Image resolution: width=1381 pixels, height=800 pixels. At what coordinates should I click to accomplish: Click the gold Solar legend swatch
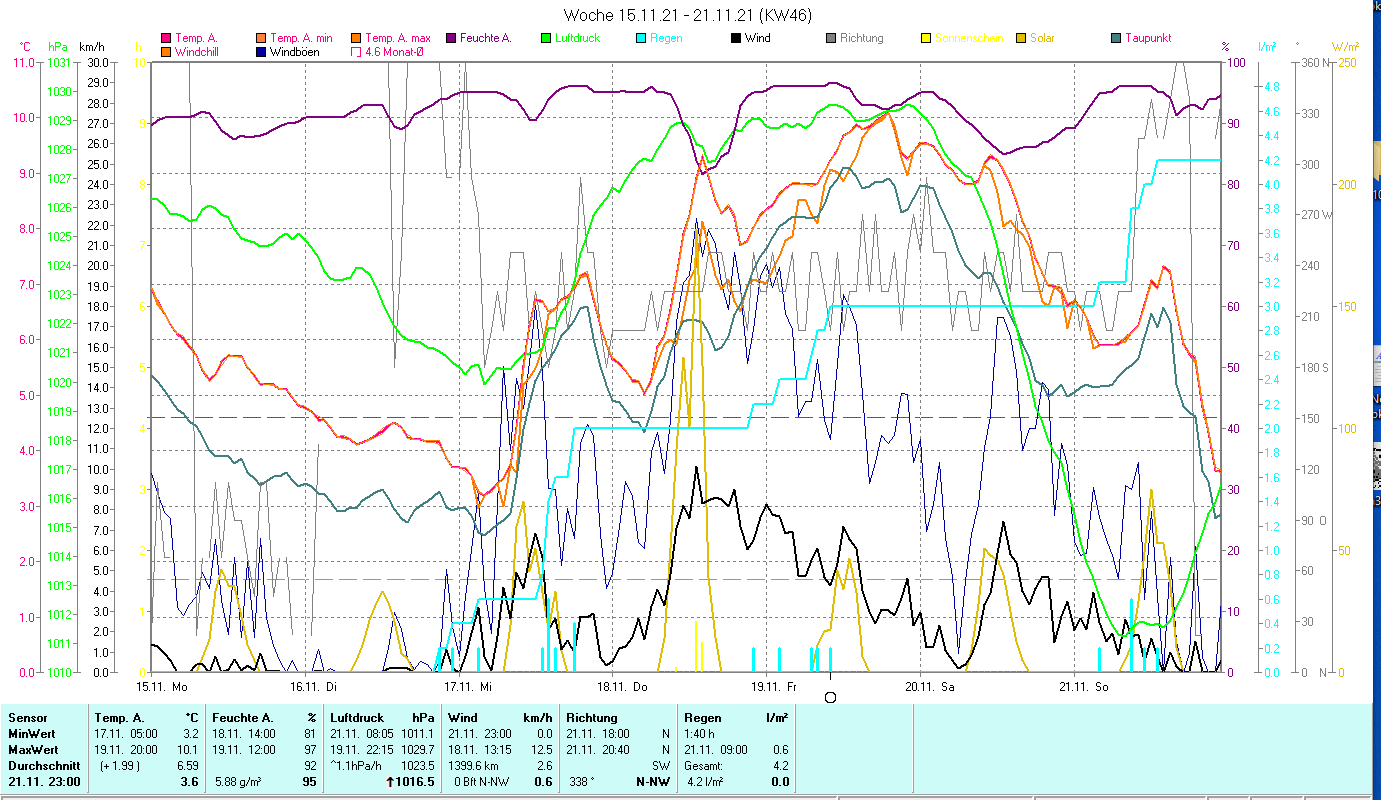[x=1022, y=39]
